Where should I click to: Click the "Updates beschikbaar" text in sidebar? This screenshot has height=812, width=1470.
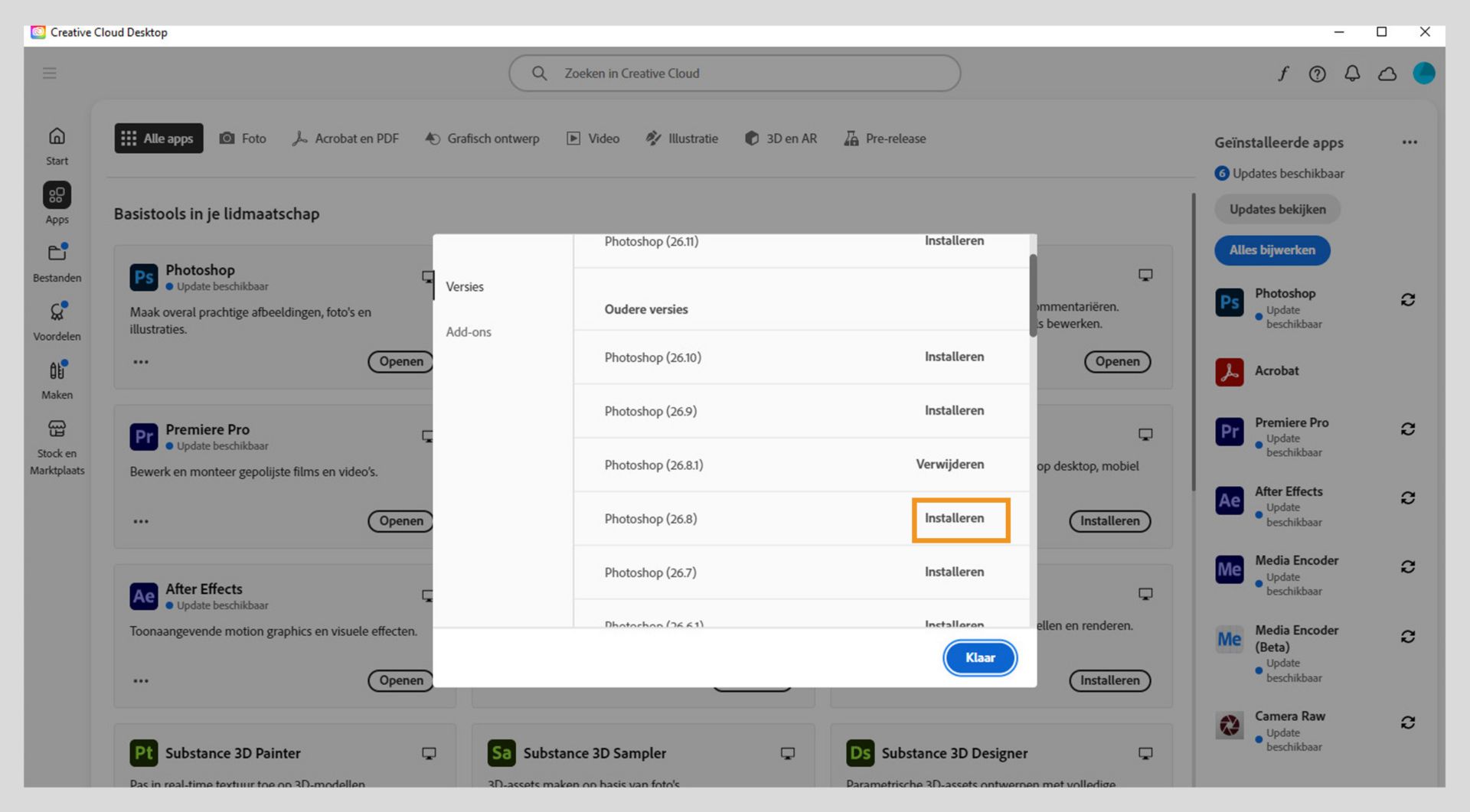pos(1288,174)
